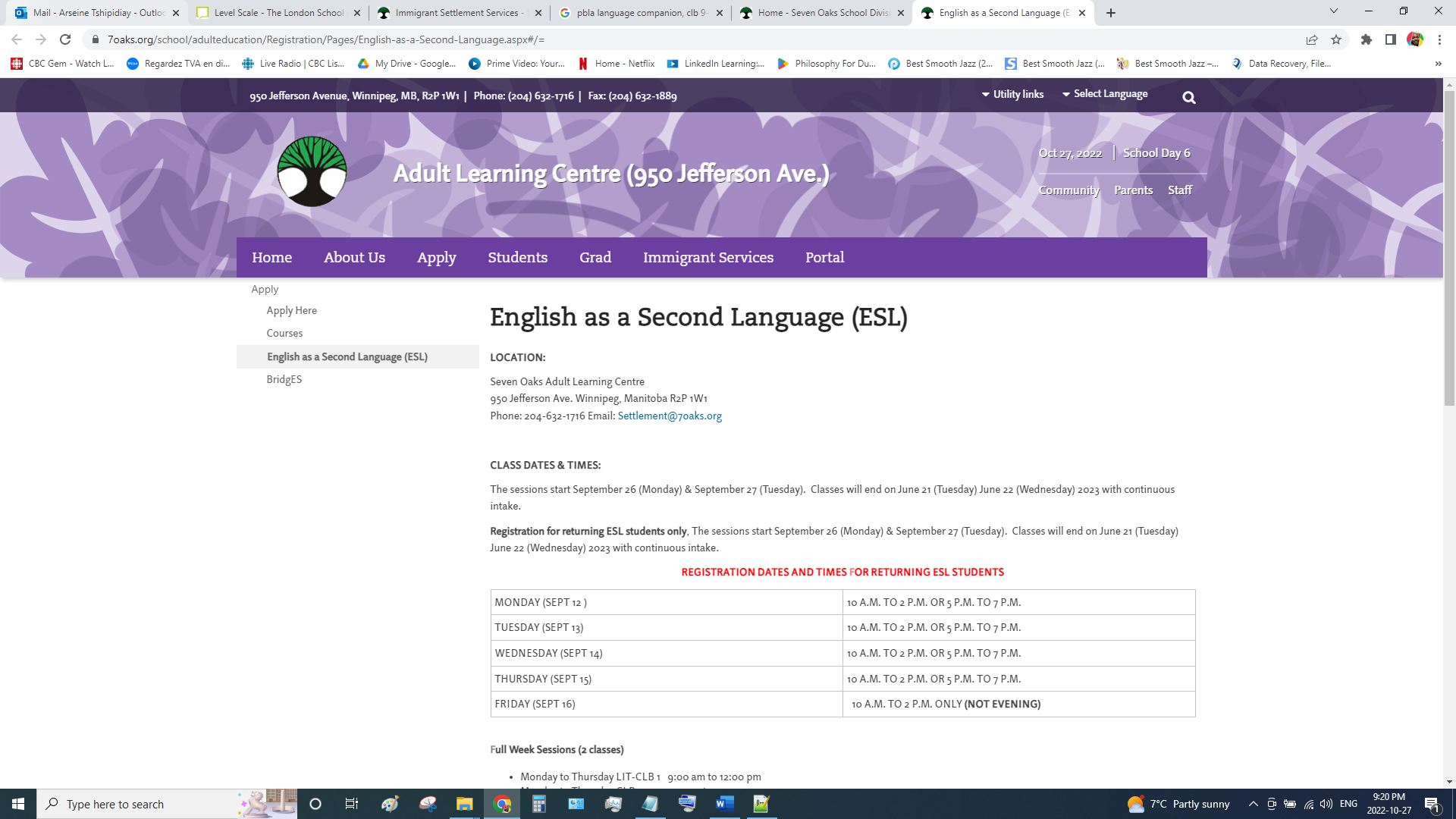Open the Select Language dropdown
The width and height of the screenshot is (1456, 819).
pyautogui.click(x=1105, y=94)
